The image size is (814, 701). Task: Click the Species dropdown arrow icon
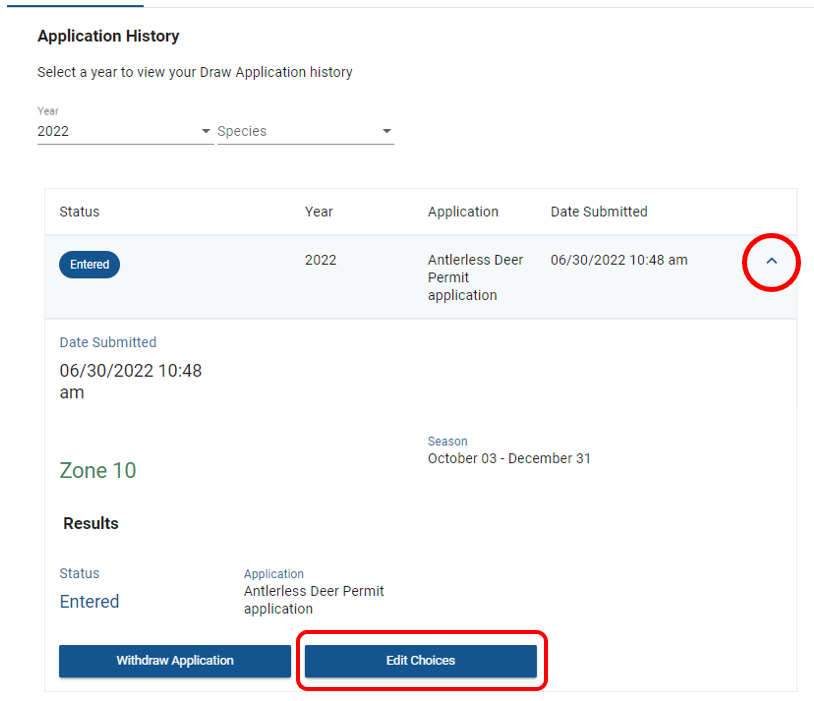[x=386, y=132]
